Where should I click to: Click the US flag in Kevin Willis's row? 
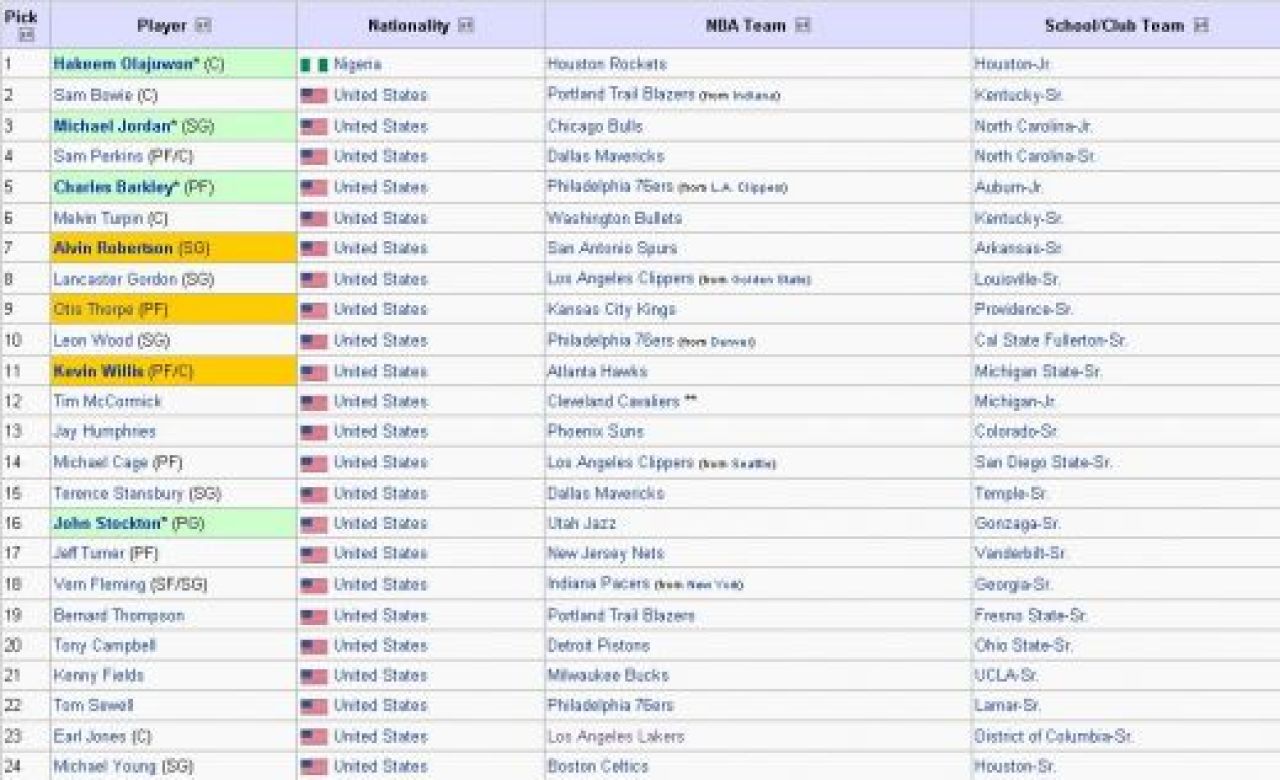pos(314,372)
